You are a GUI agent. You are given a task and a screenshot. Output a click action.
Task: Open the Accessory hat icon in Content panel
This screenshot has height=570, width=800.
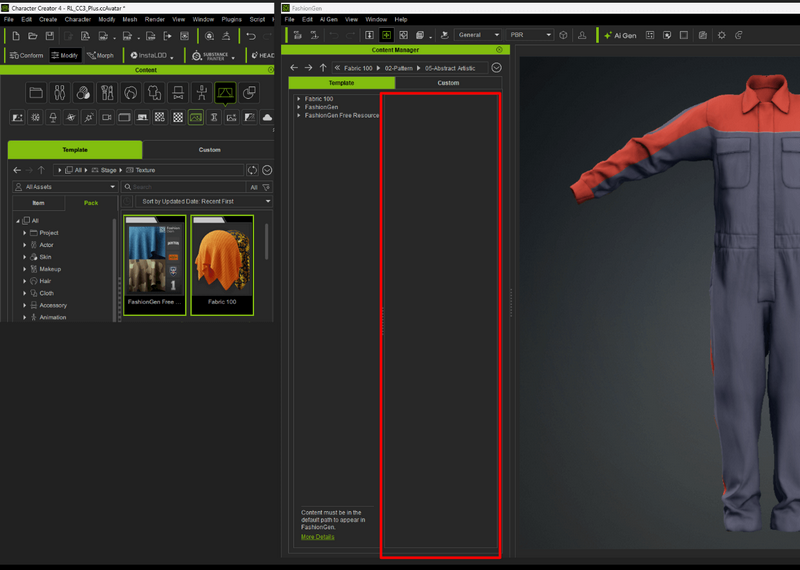coord(178,93)
